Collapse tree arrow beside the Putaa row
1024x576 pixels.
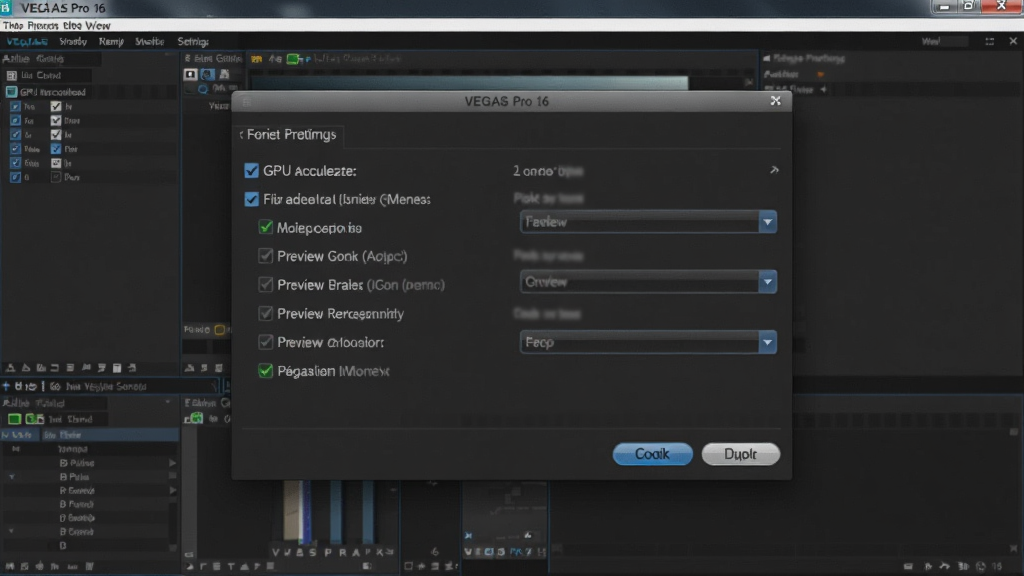click(x=12, y=477)
